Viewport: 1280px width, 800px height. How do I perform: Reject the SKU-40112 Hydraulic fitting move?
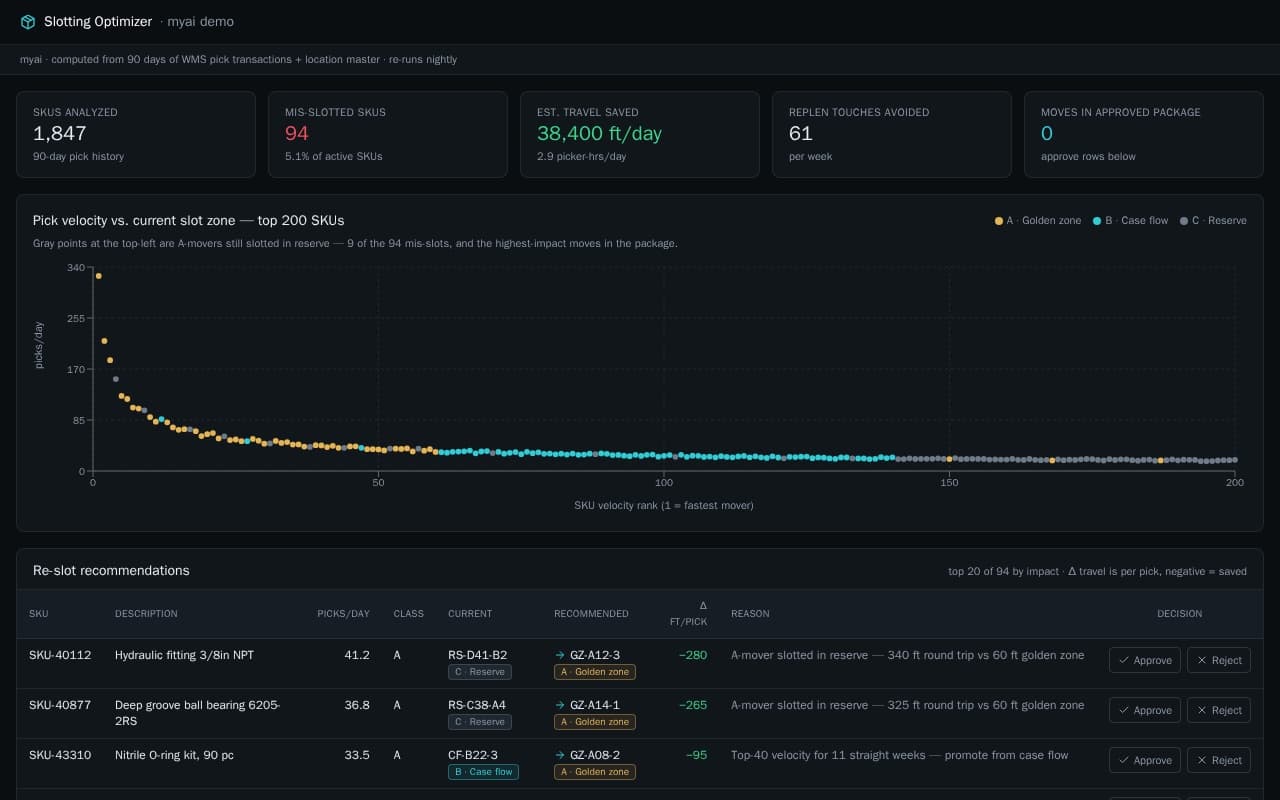tap(1219, 660)
